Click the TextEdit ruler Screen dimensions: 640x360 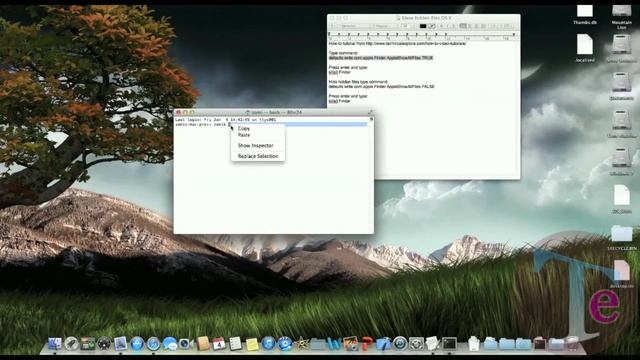[x=424, y=36]
